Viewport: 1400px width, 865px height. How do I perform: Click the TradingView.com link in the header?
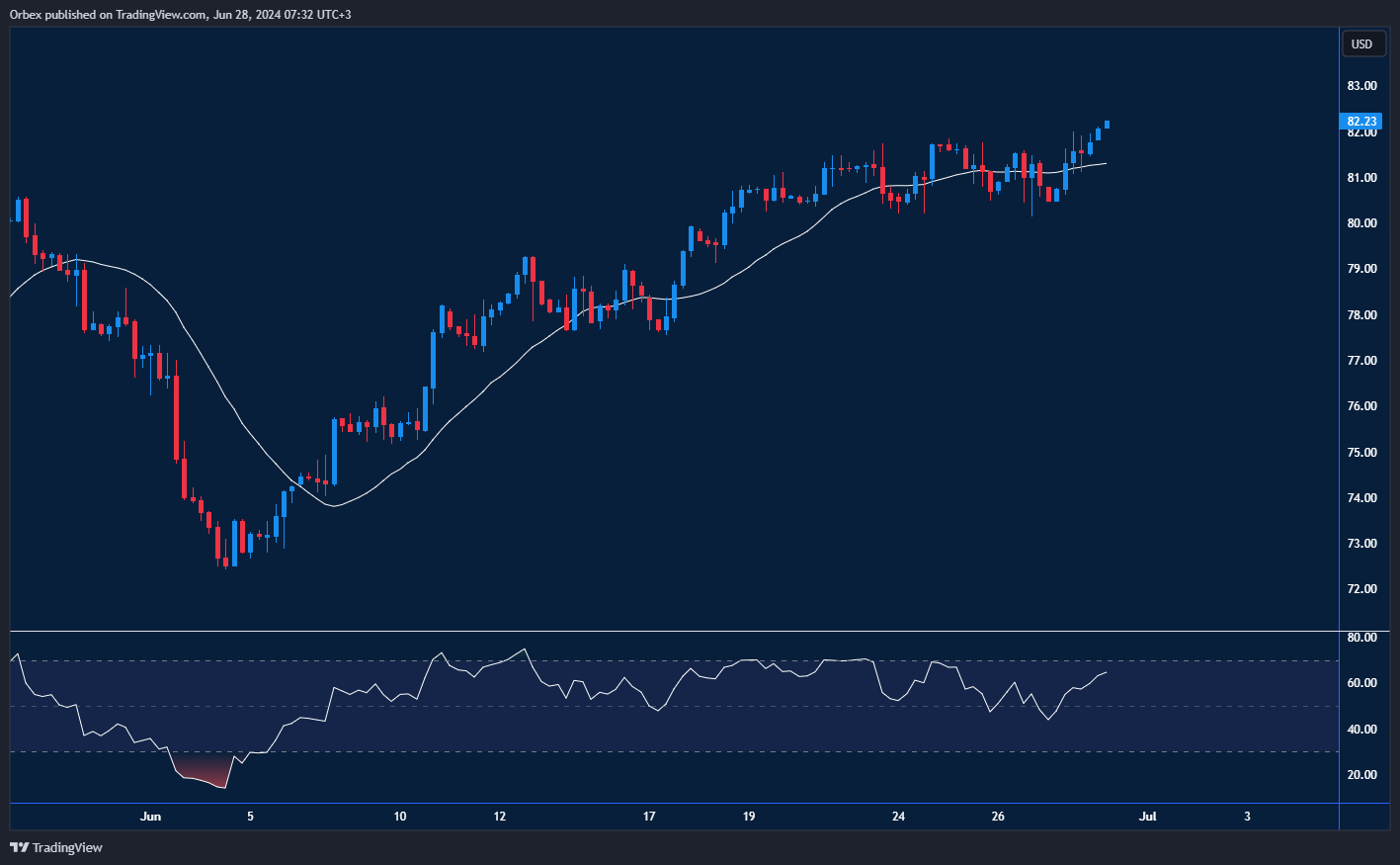point(158,15)
